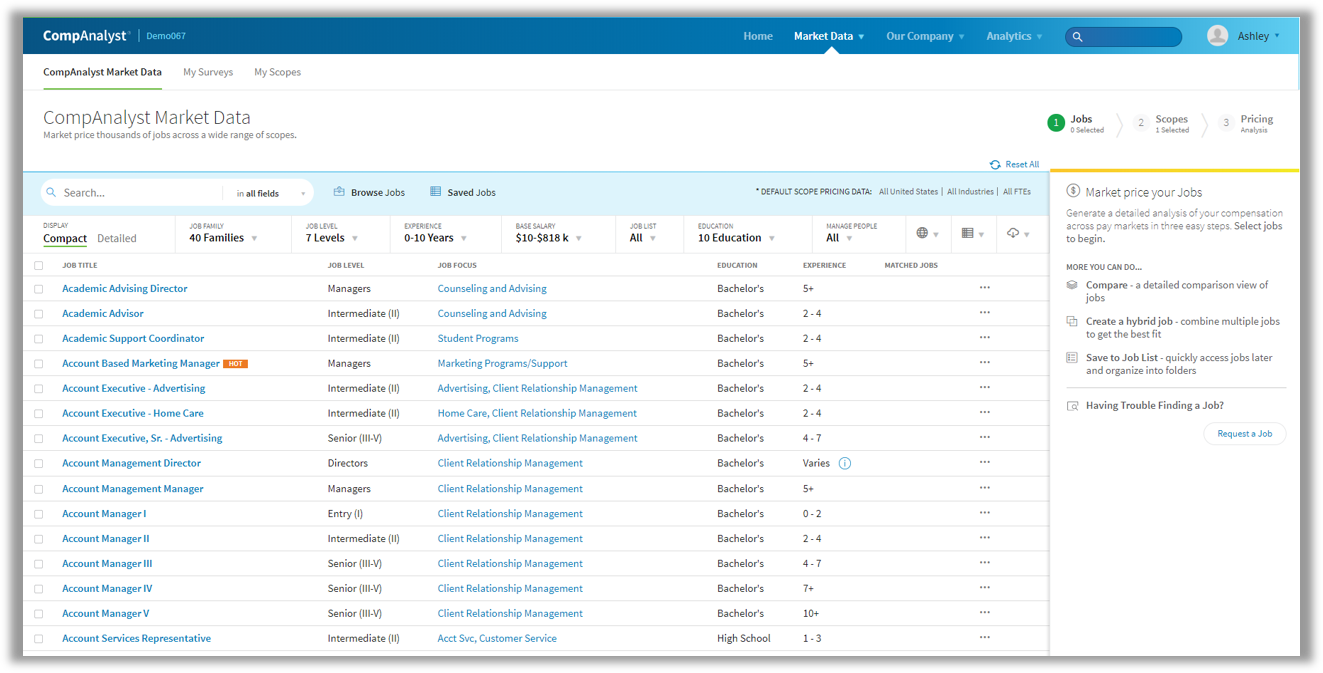Click the globe icon in filter bar
The width and height of the screenshot is (1323, 673).
click(922, 233)
